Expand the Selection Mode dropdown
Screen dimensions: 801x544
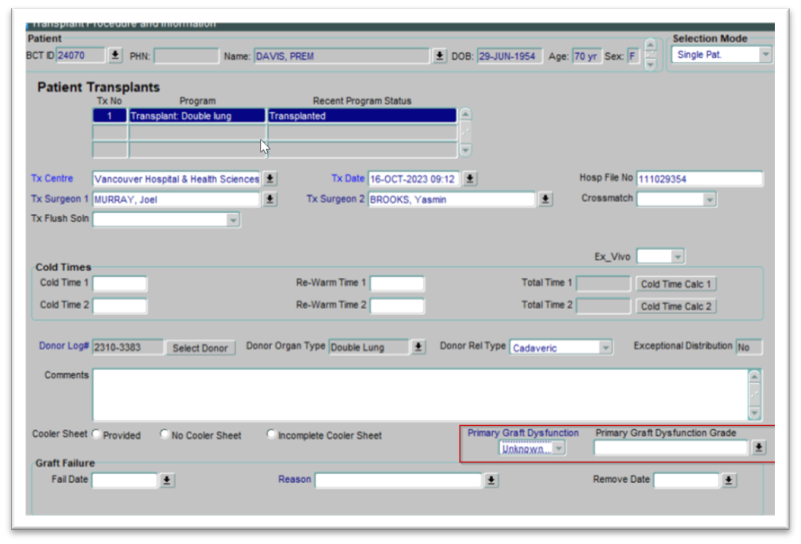point(765,55)
